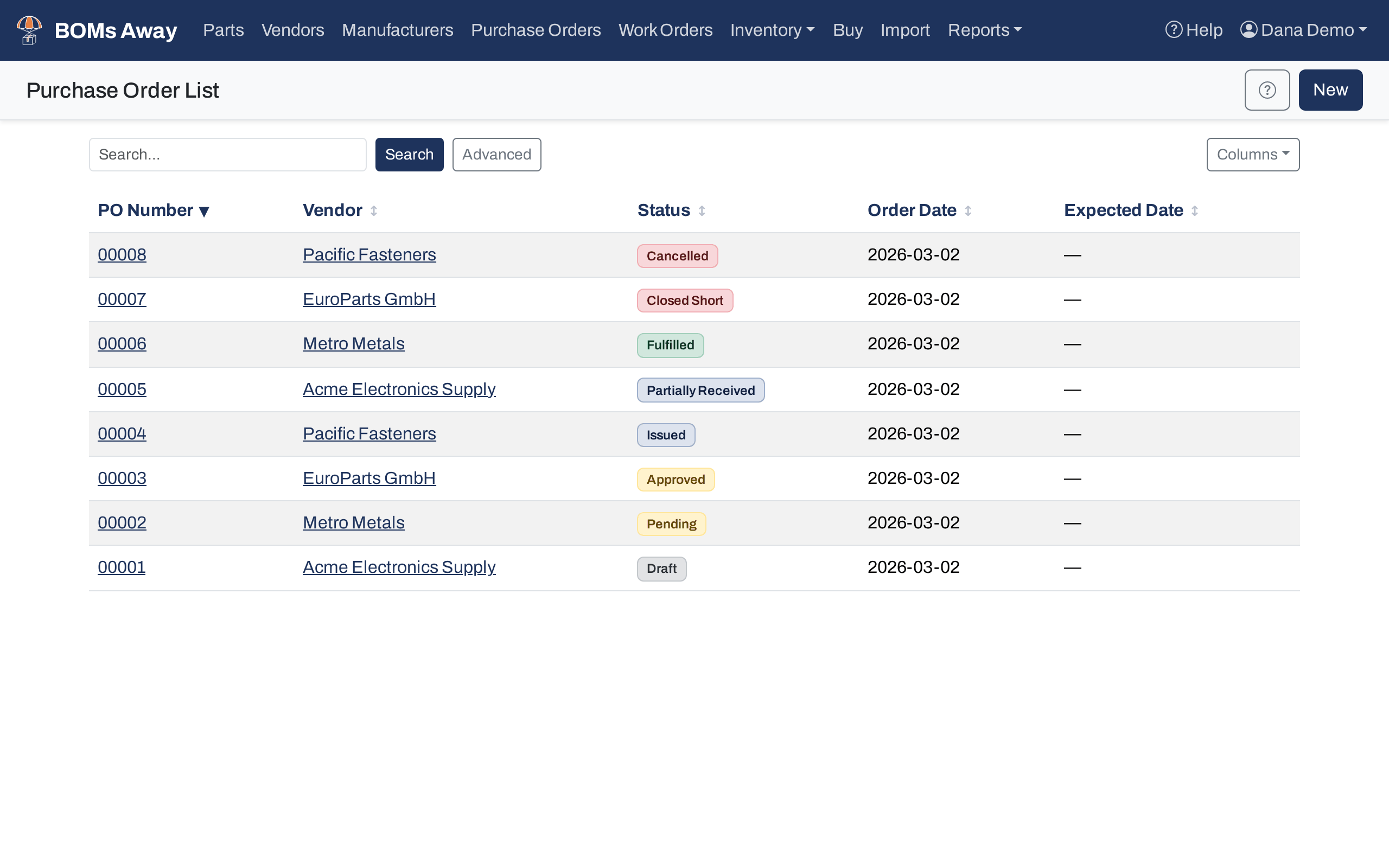
Task: Click the Order Date sort icon
Action: click(x=968, y=210)
